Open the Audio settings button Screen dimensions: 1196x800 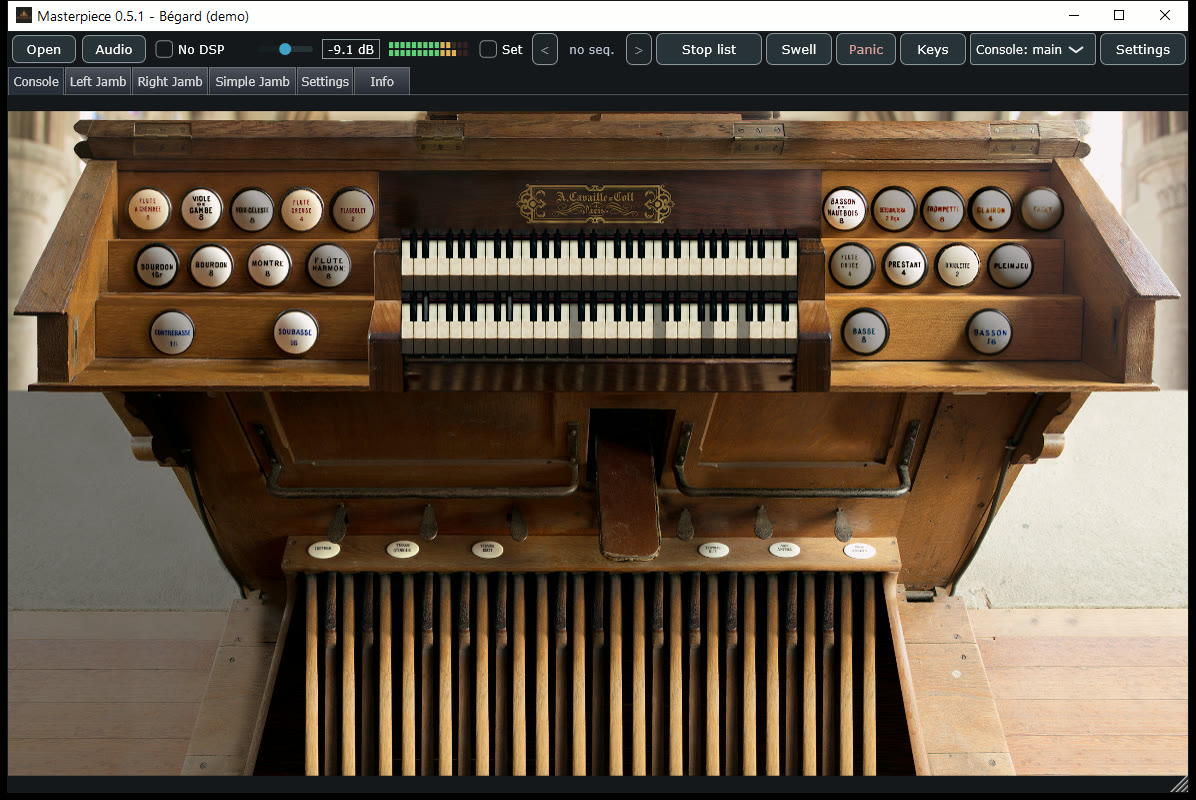coord(114,50)
